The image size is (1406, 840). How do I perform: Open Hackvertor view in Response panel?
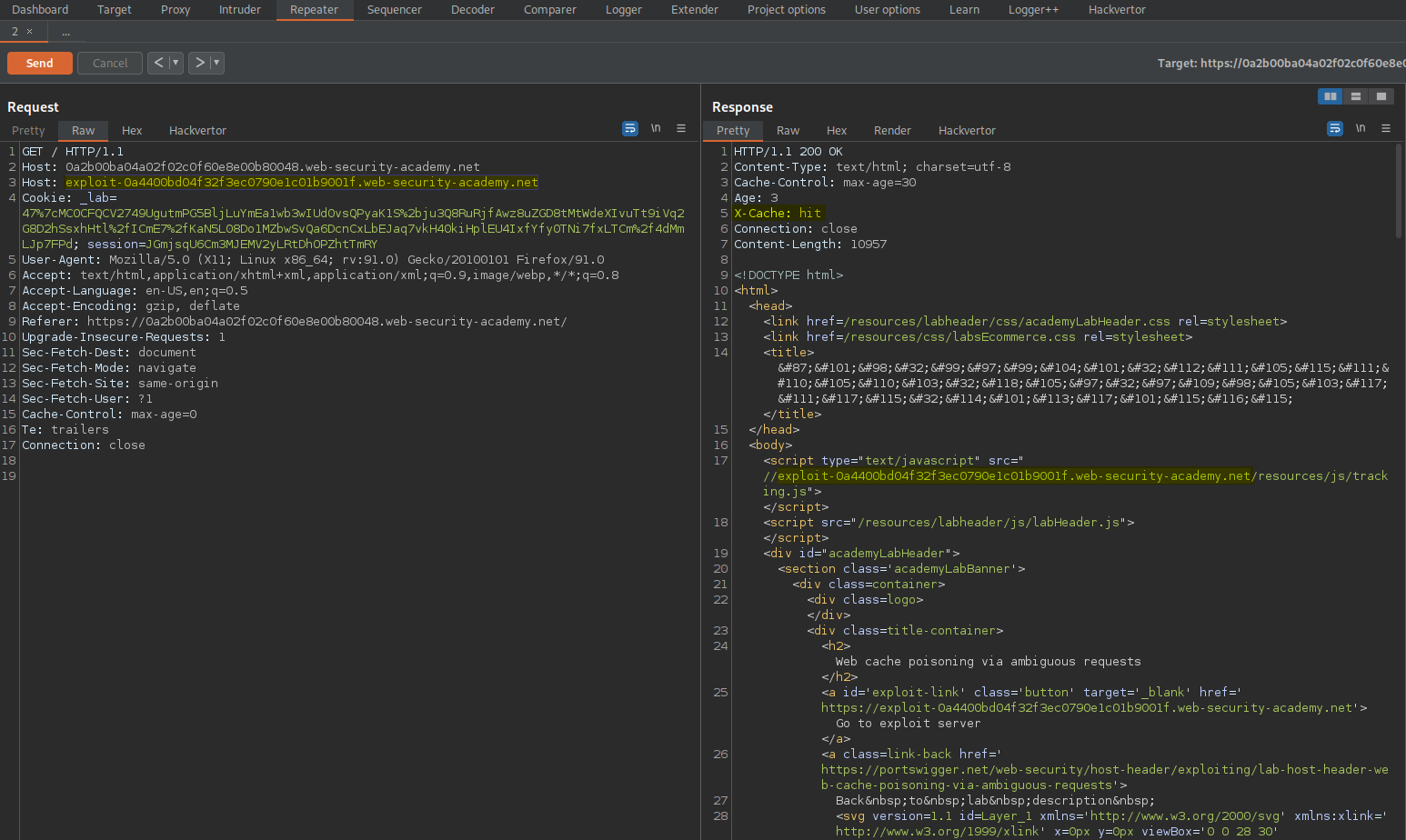(967, 130)
